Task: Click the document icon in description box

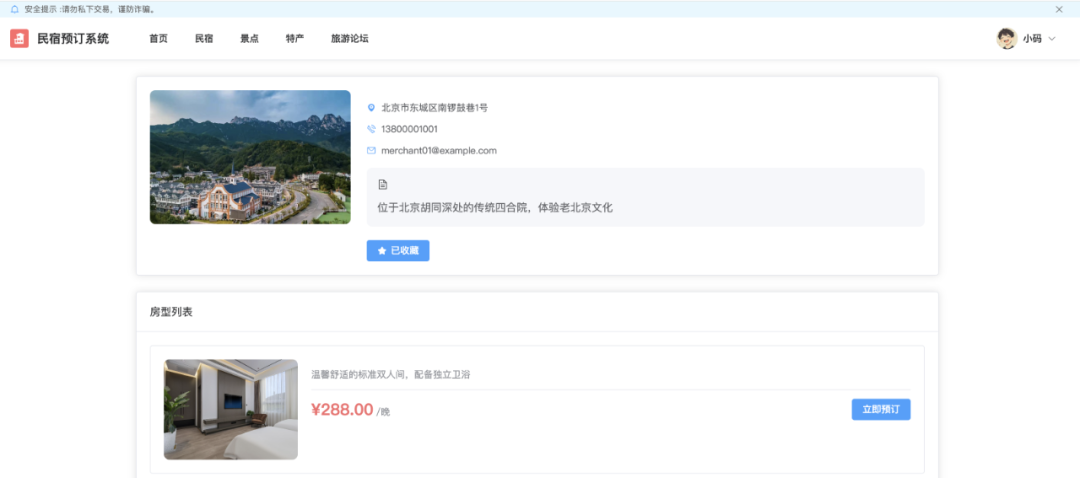Action: click(383, 185)
